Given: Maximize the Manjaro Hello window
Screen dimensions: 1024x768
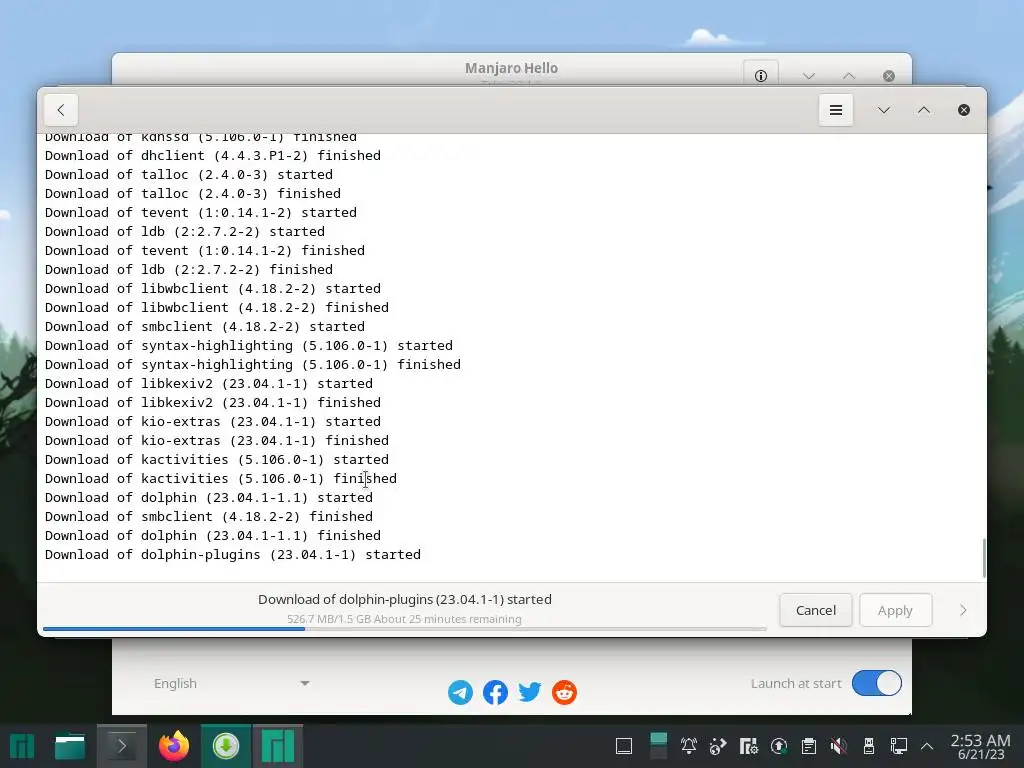Looking at the screenshot, I should point(848,76).
